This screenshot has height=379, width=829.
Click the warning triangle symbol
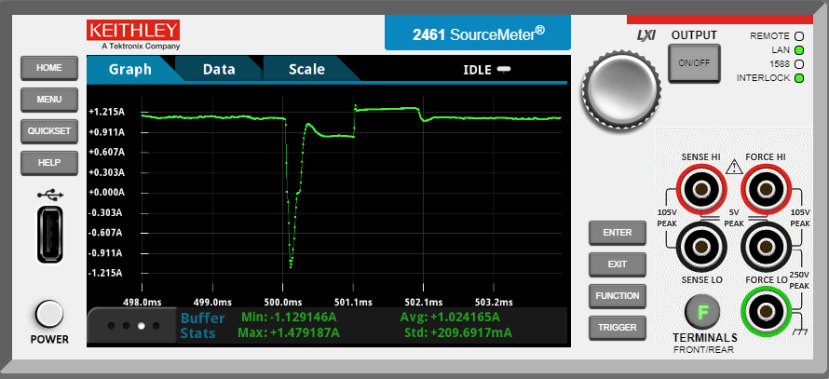(734, 168)
